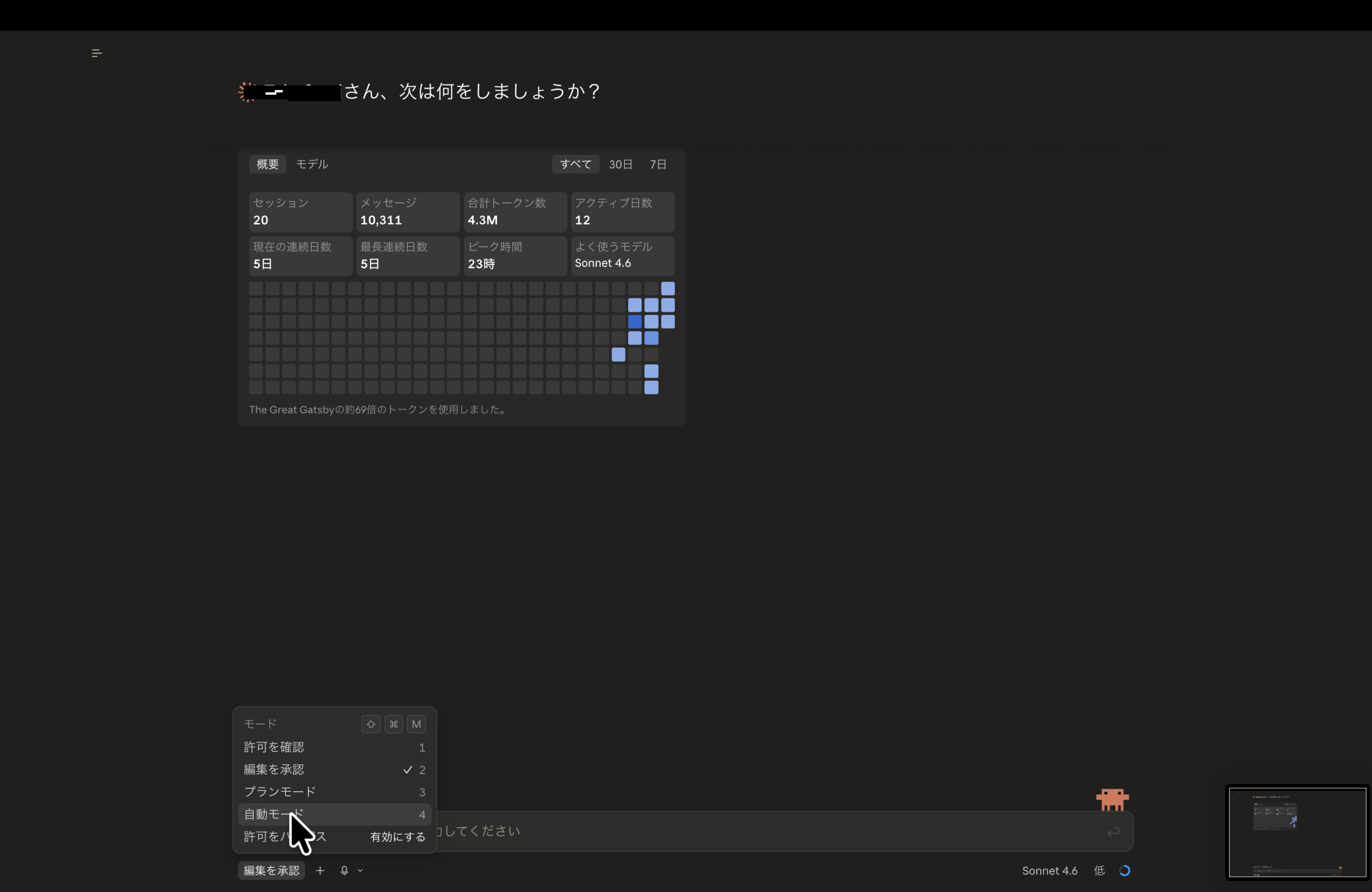This screenshot has width=1372, height=892.
Task: Click the アクティブ日数 12 card
Action: tap(622, 212)
